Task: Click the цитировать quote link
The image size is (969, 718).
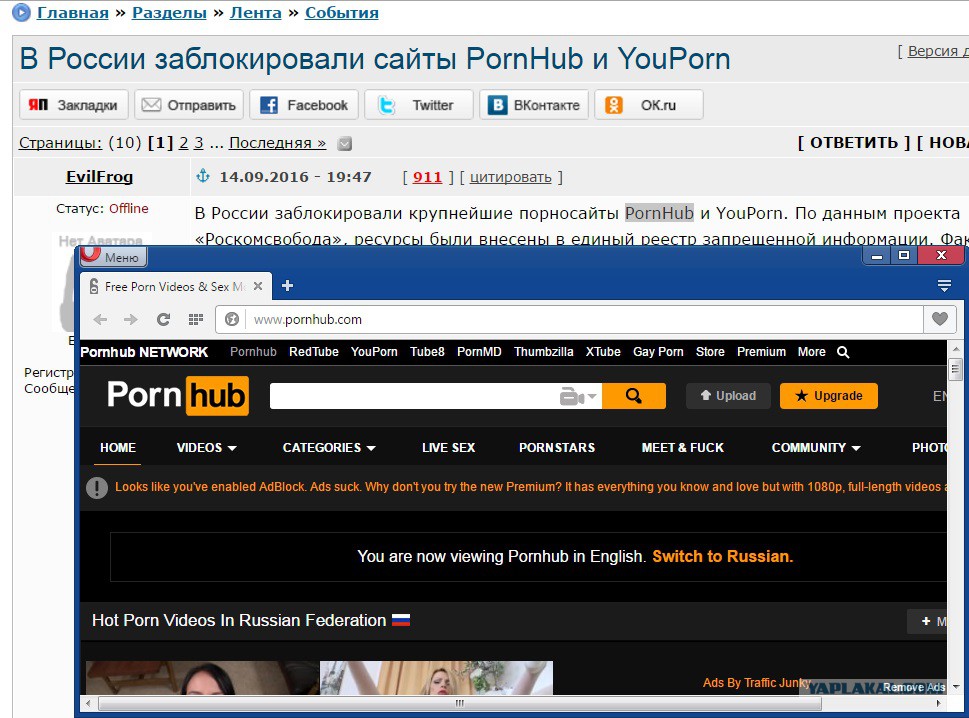Action: pos(510,177)
